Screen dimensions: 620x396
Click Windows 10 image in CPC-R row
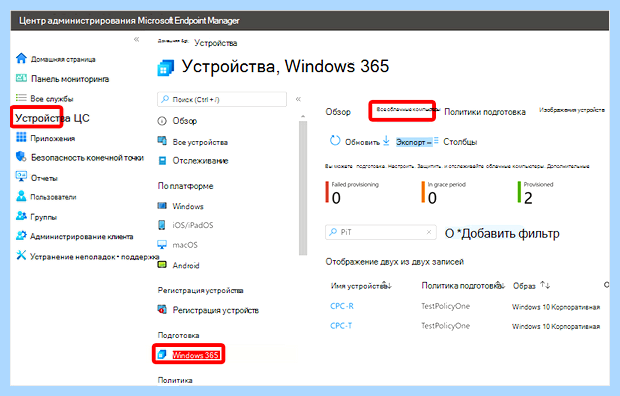556,307
